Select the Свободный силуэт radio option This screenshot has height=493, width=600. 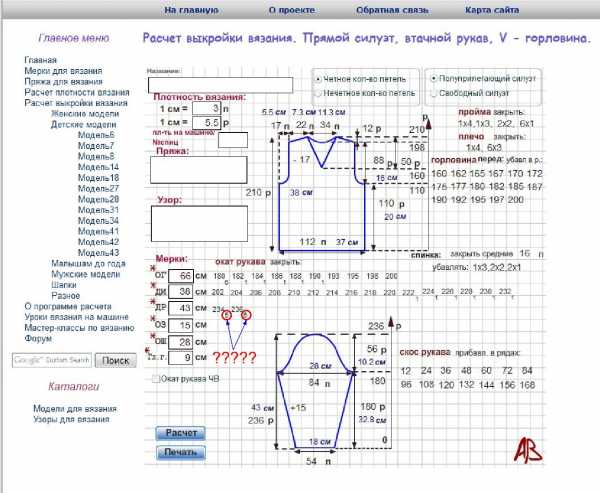click(x=433, y=92)
